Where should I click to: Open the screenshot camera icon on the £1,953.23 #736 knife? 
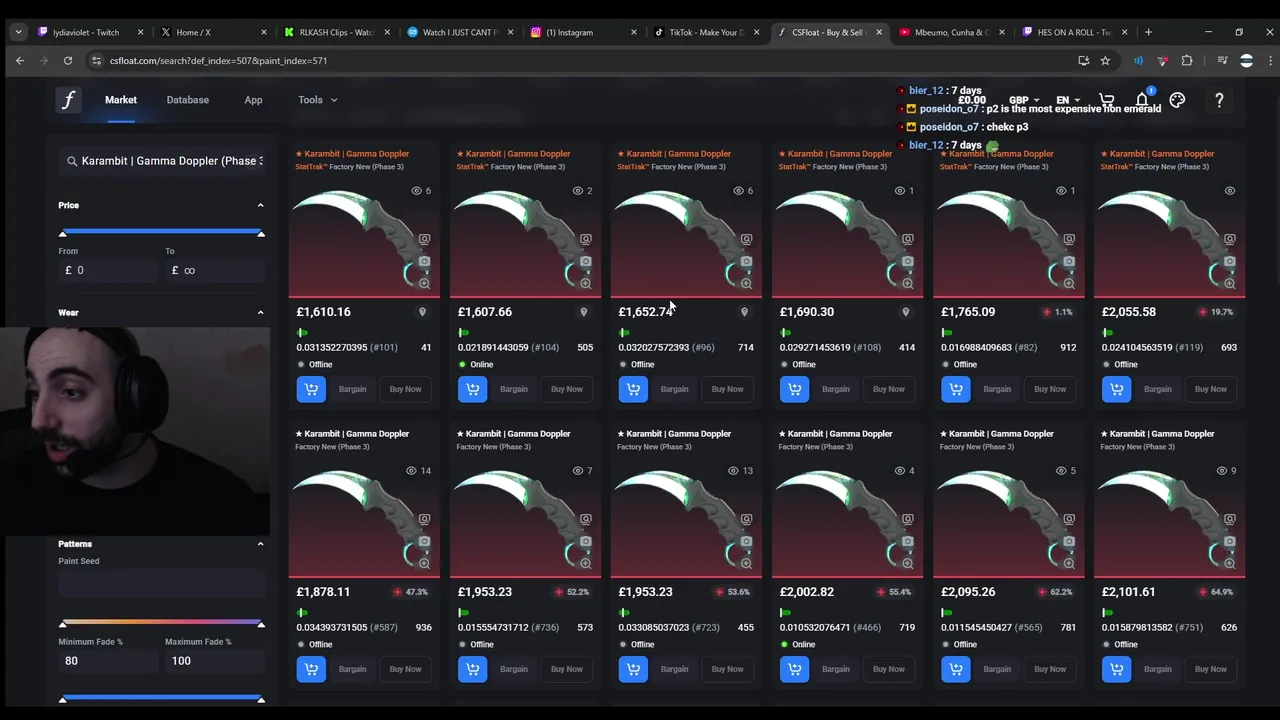[x=585, y=542]
